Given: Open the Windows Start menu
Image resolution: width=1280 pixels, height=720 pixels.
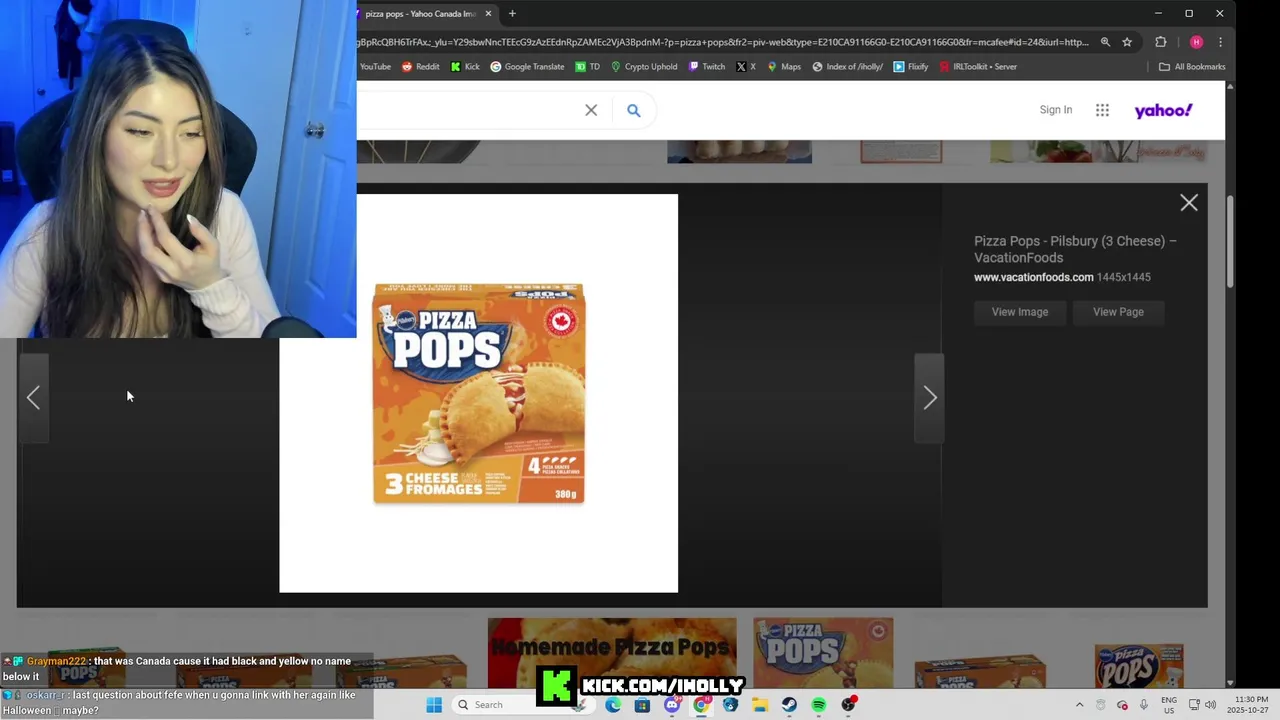Looking at the screenshot, I should pos(434,705).
